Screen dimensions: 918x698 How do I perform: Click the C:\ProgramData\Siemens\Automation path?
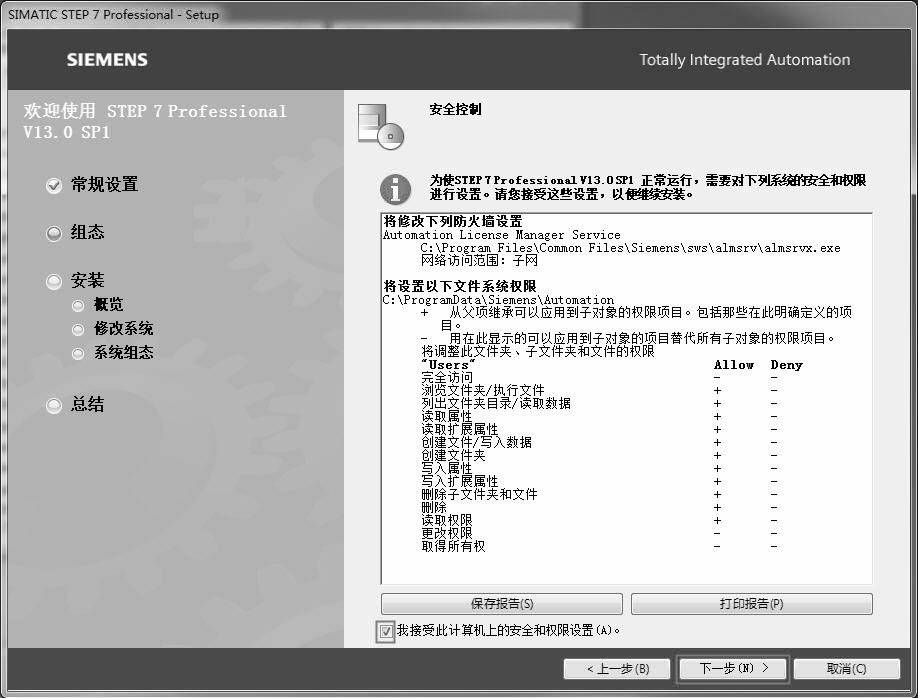[x=498, y=300]
